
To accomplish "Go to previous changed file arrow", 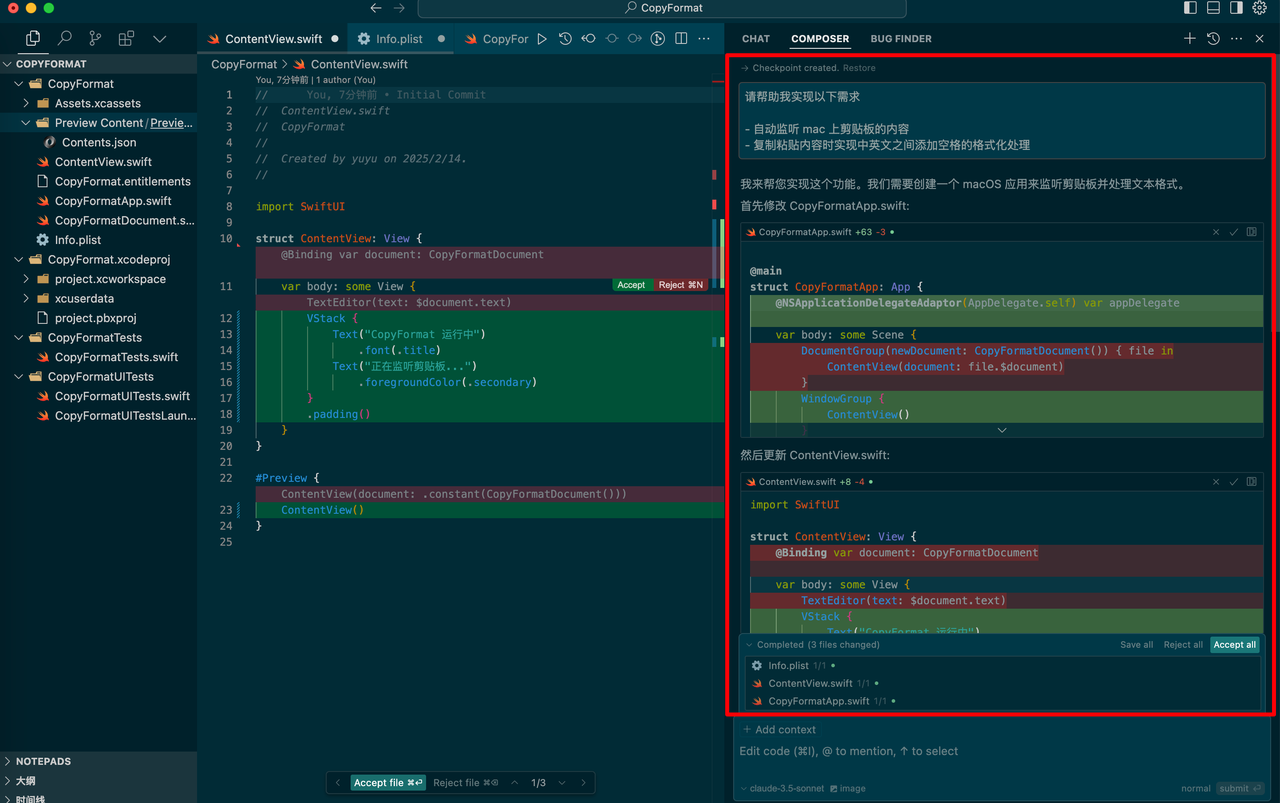I will 338,783.
